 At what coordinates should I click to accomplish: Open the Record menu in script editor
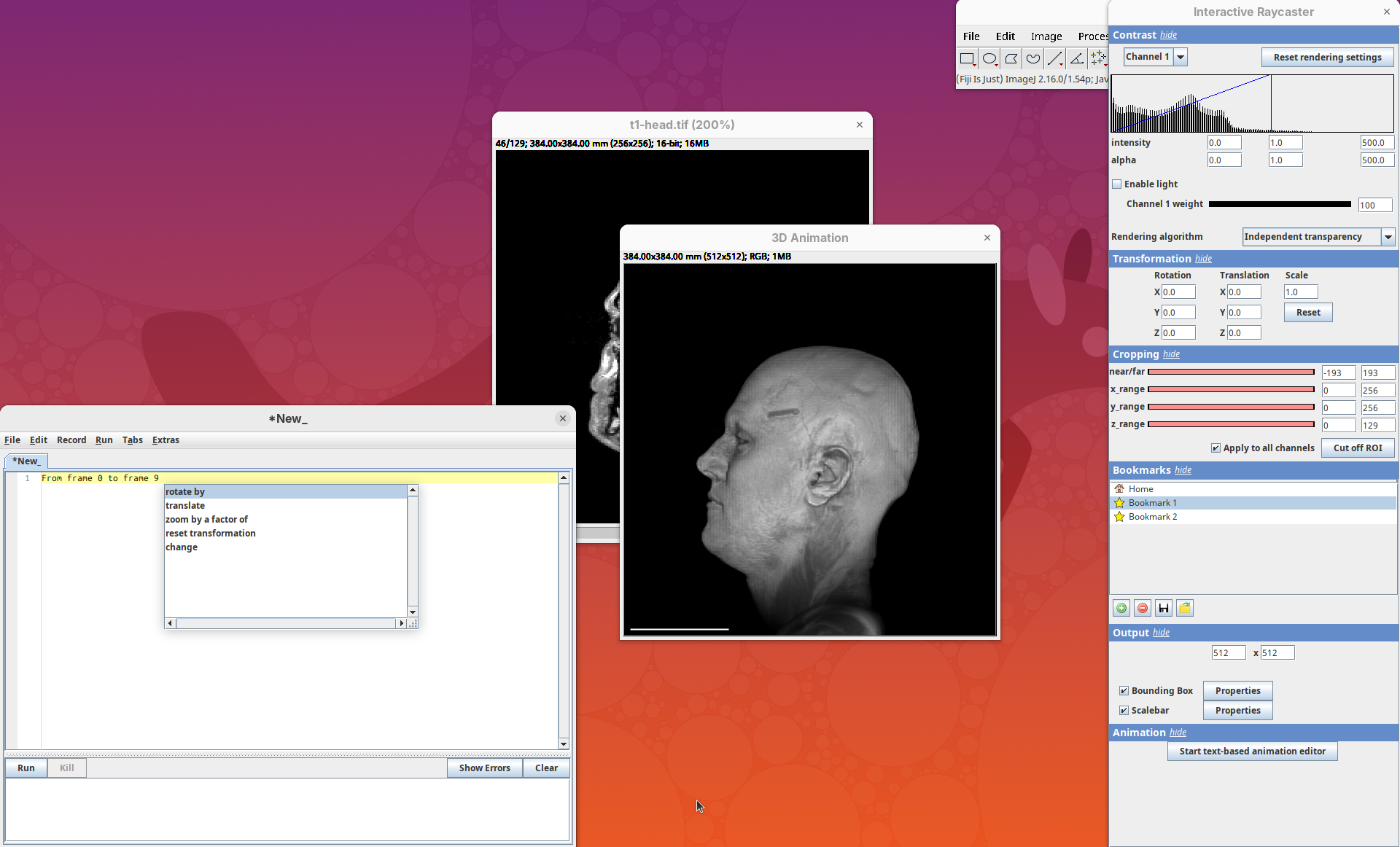(x=71, y=440)
